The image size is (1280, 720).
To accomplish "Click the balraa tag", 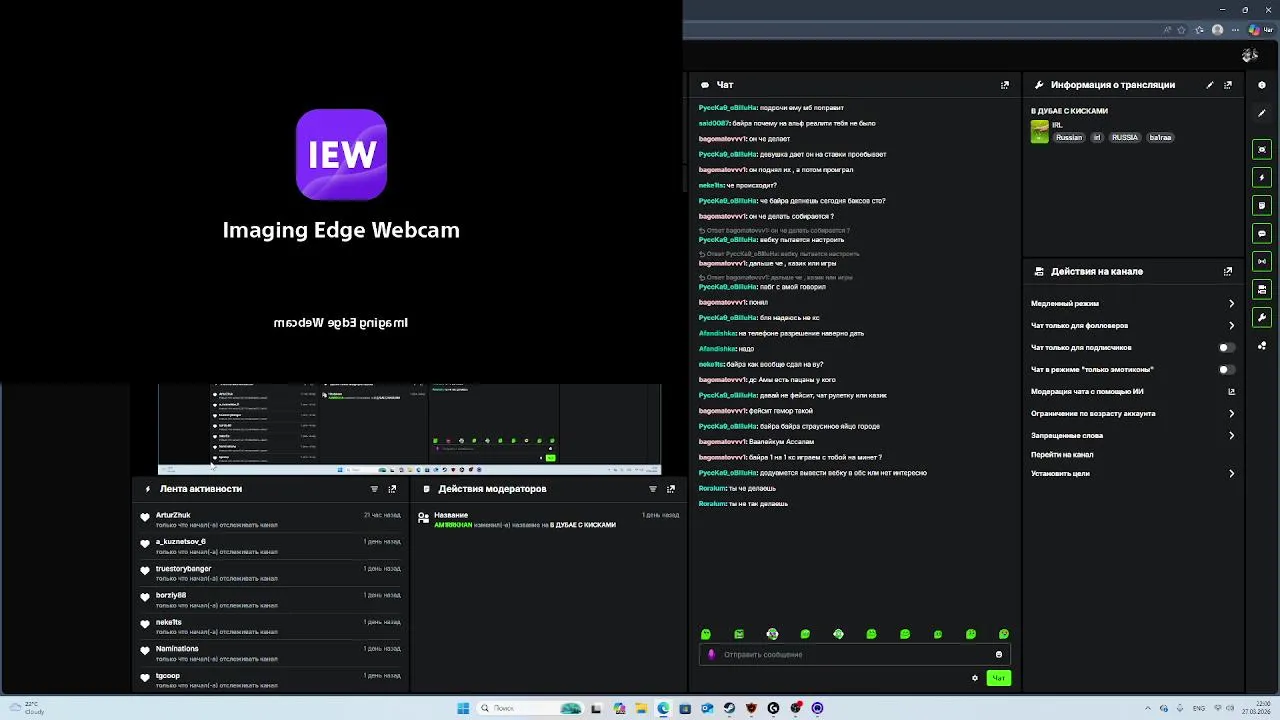I will coord(1160,137).
